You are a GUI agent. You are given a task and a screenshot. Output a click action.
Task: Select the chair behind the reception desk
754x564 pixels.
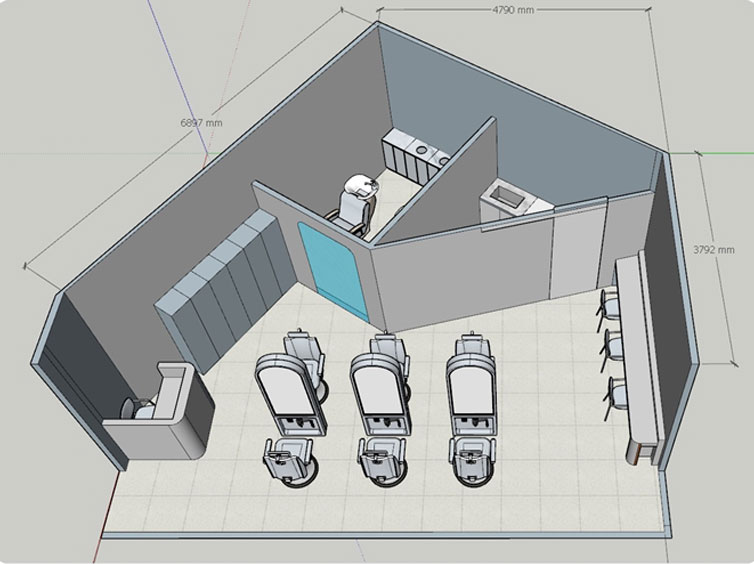coord(138,407)
